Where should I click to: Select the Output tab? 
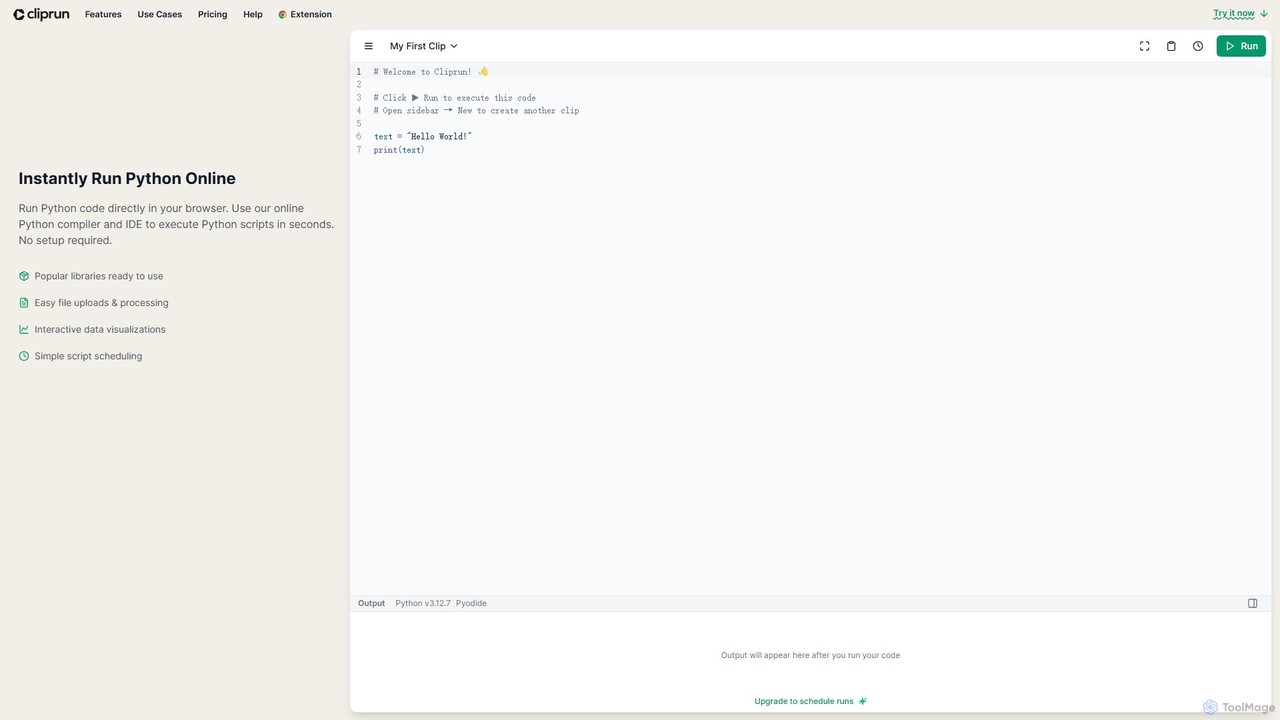[x=371, y=603]
